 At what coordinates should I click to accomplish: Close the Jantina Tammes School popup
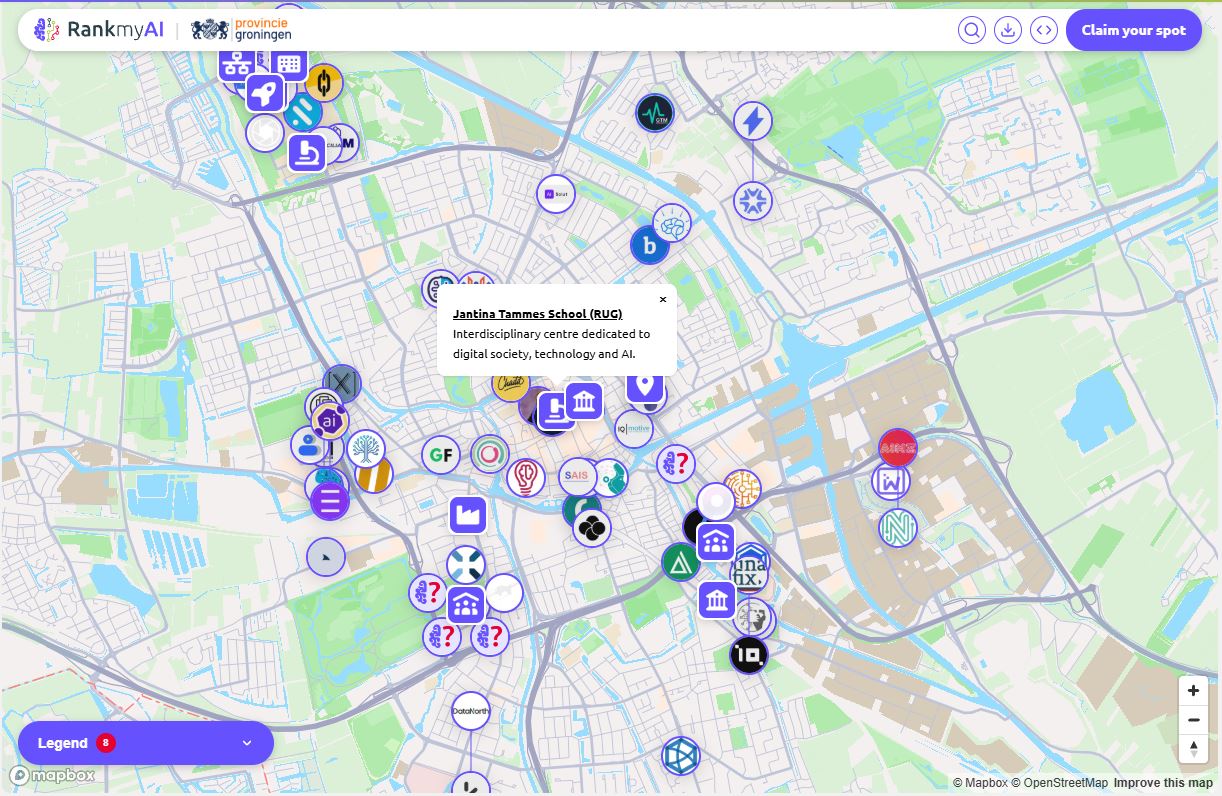(662, 299)
